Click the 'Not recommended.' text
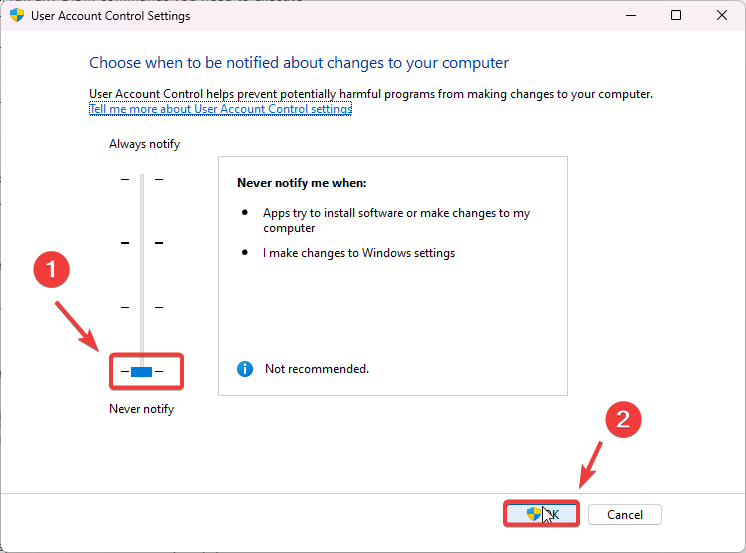746x553 pixels. [317, 369]
